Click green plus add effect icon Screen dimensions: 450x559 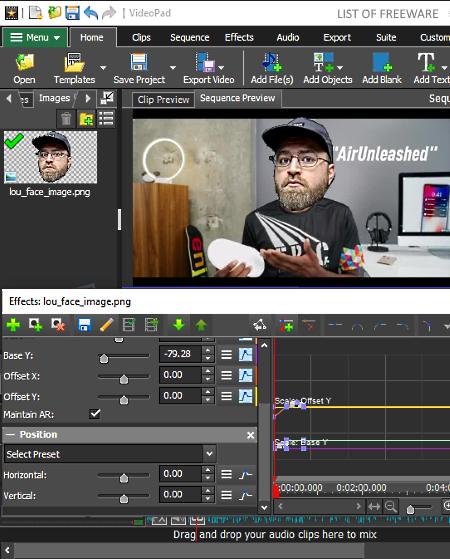[x=13, y=325]
